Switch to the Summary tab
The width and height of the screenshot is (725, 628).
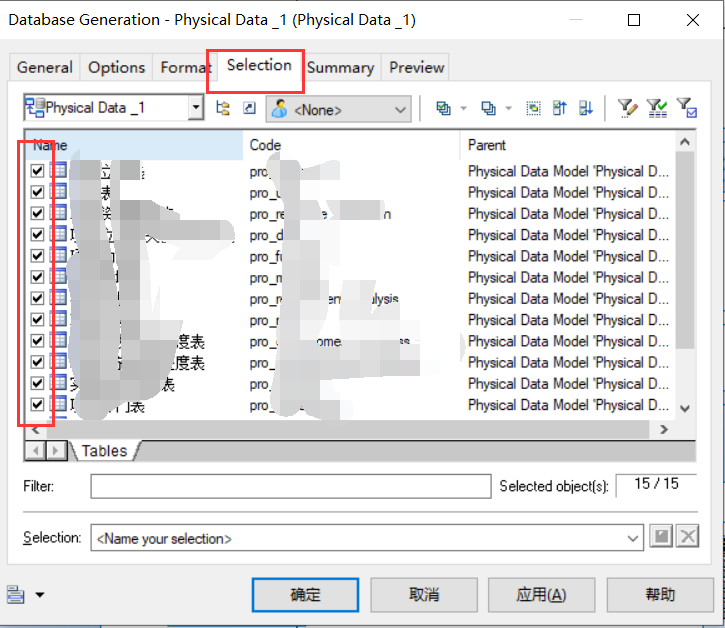coord(341,68)
